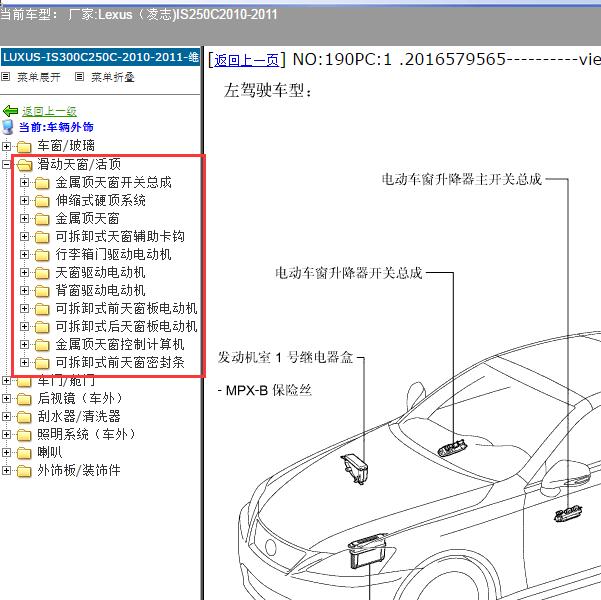601x600 pixels.
Task: Click the folder icon for 车窗/玻璃
Action: (x=25, y=146)
